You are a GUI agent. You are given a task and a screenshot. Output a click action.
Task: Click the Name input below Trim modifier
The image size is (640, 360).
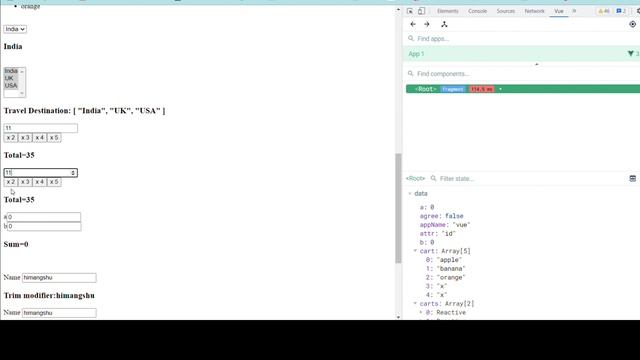tap(59, 313)
